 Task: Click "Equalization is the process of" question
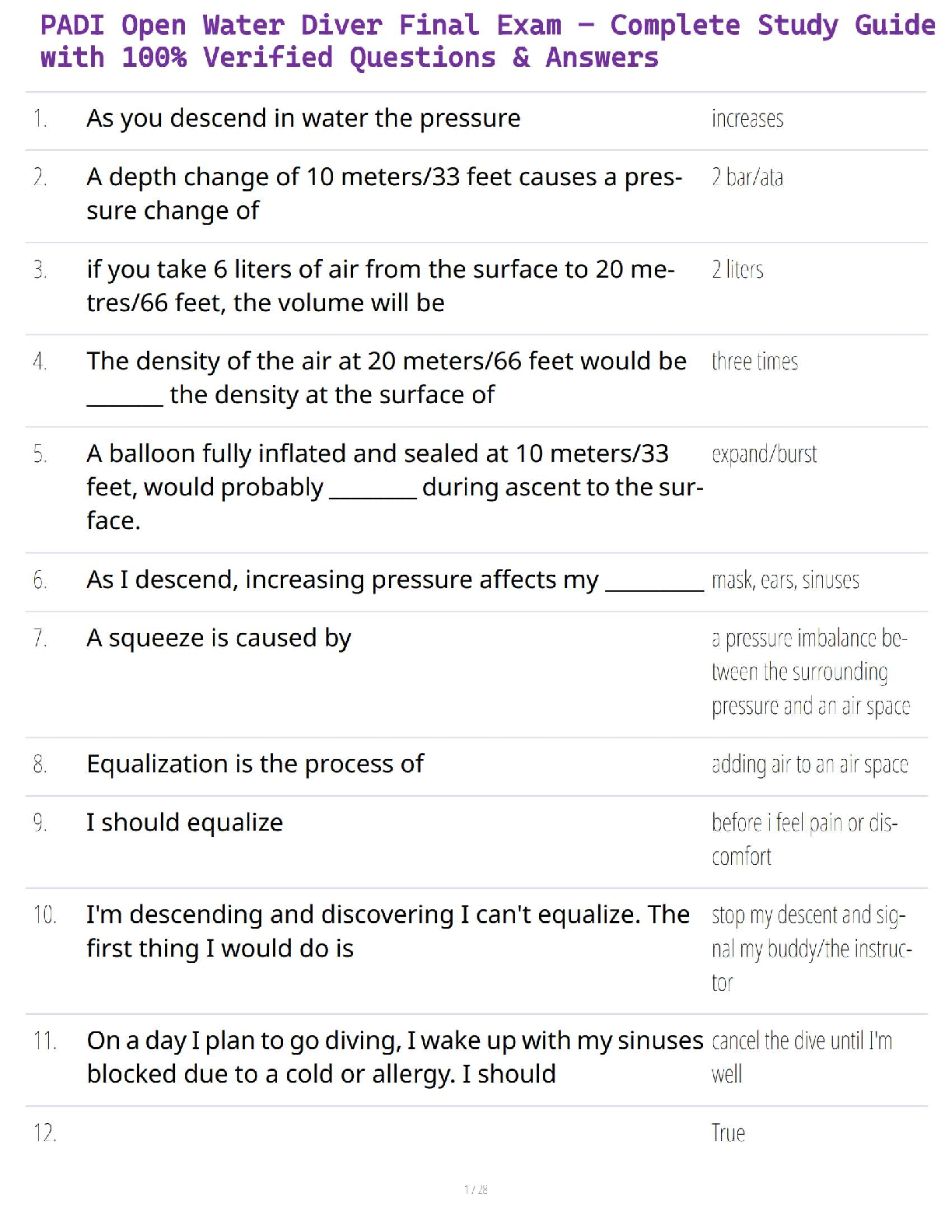255,764
